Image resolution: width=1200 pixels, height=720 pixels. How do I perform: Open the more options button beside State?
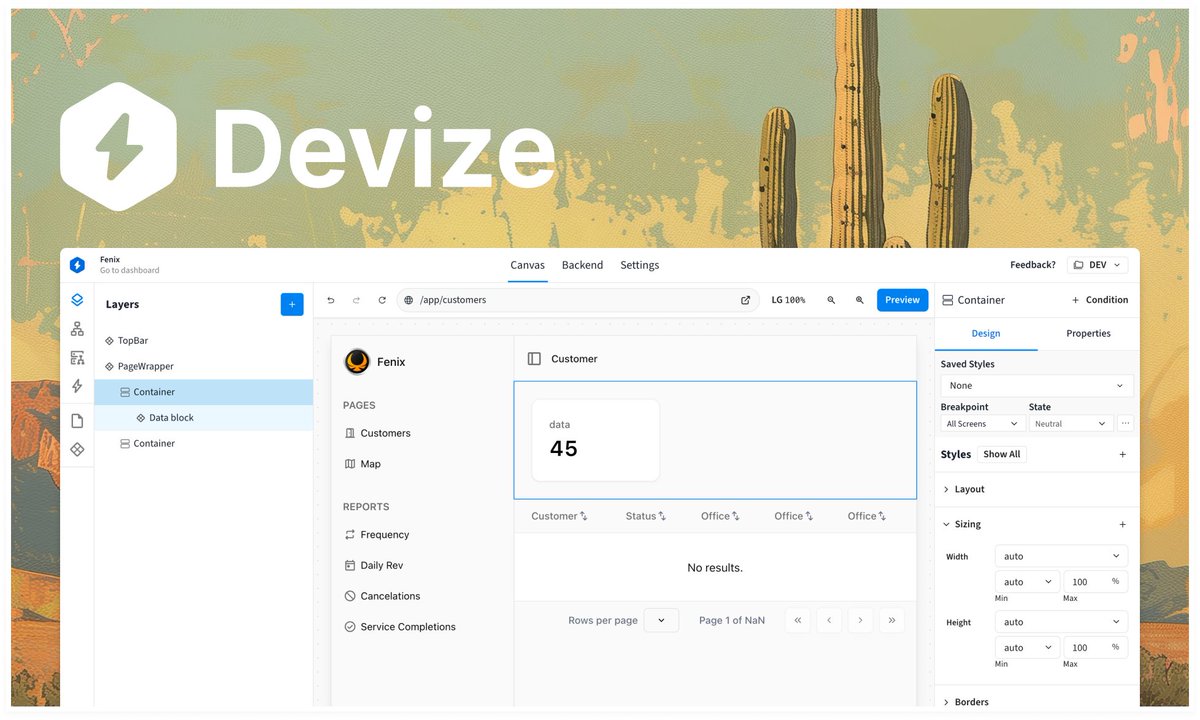click(1126, 424)
